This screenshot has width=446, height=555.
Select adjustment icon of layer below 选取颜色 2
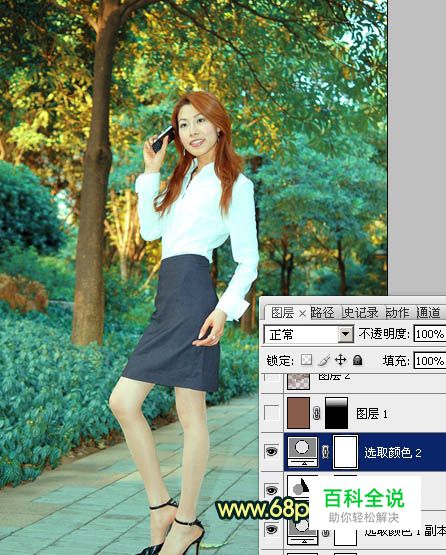click(299, 487)
